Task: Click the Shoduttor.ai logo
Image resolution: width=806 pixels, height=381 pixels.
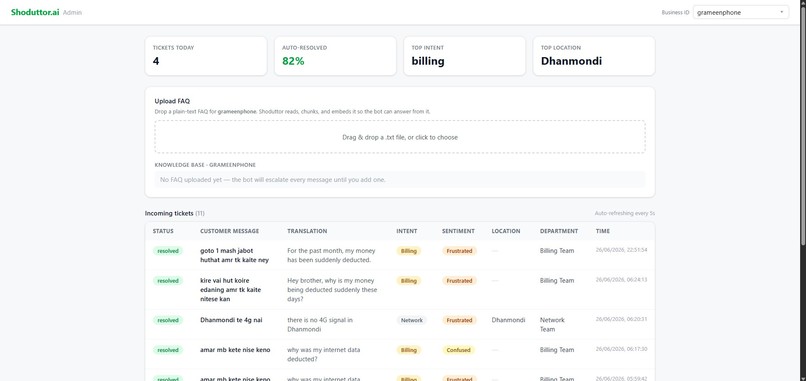Action: click(x=35, y=12)
